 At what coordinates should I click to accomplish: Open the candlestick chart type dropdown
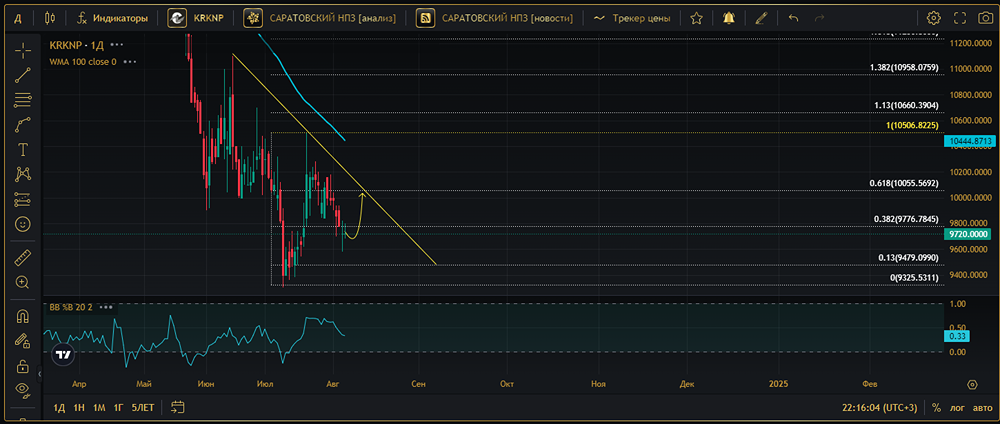coord(51,18)
